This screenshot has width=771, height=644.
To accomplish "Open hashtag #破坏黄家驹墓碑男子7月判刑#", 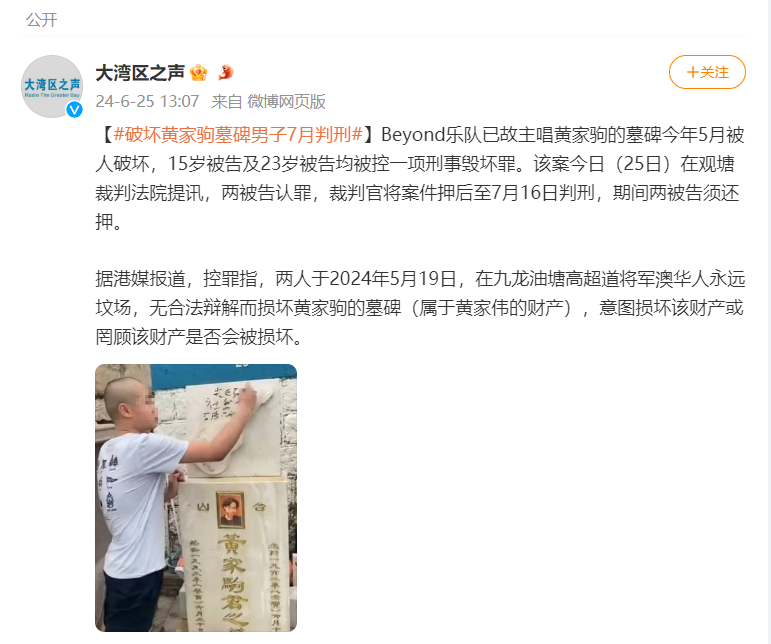I will tap(238, 134).
